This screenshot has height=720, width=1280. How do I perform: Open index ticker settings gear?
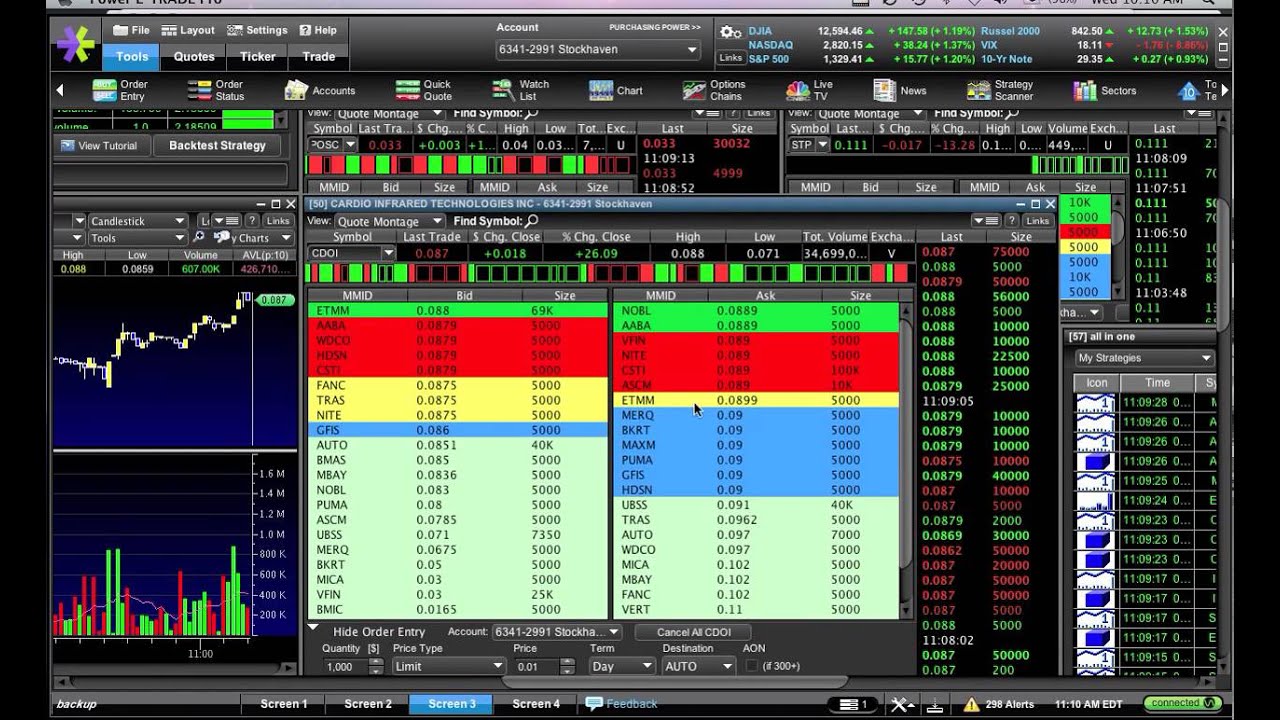point(731,33)
